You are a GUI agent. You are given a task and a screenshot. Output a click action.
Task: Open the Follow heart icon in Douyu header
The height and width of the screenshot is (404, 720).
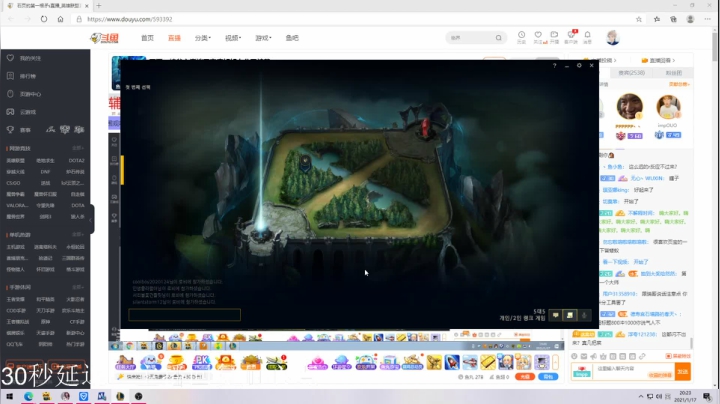point(538,35)
